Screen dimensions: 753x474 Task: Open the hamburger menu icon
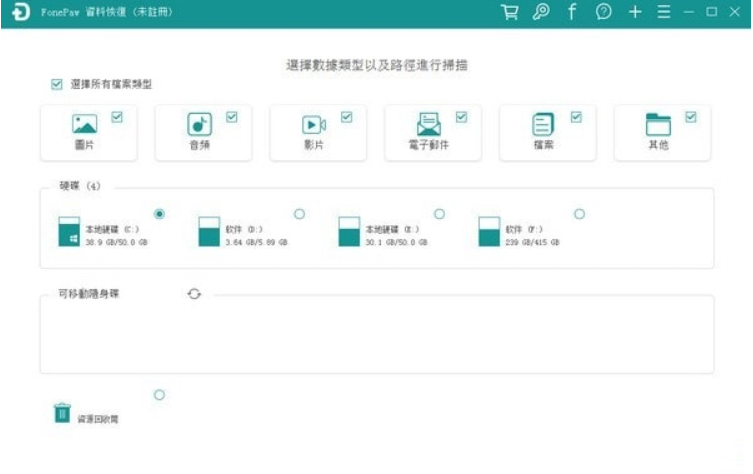[664, 12]
